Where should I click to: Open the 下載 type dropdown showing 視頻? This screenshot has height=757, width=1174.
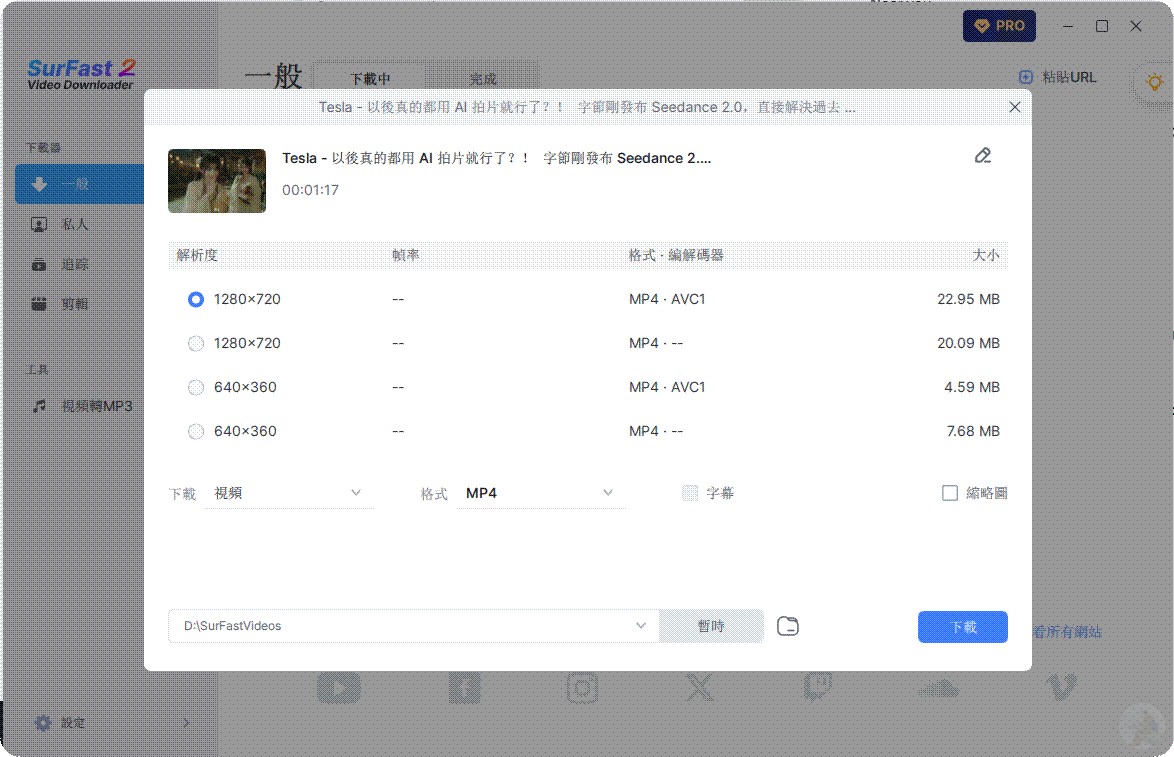point(289,493)
